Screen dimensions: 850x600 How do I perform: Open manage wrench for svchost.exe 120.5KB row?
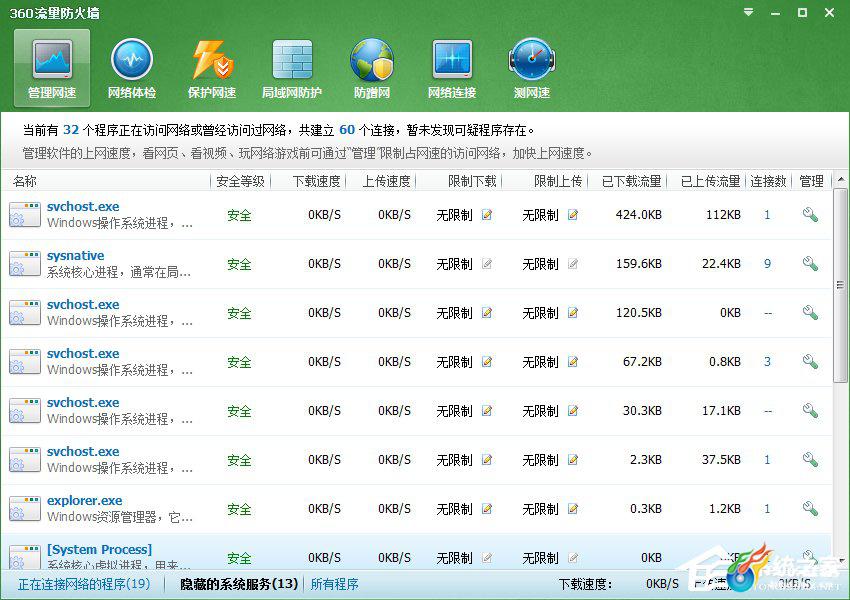click(x=810, y=312)
